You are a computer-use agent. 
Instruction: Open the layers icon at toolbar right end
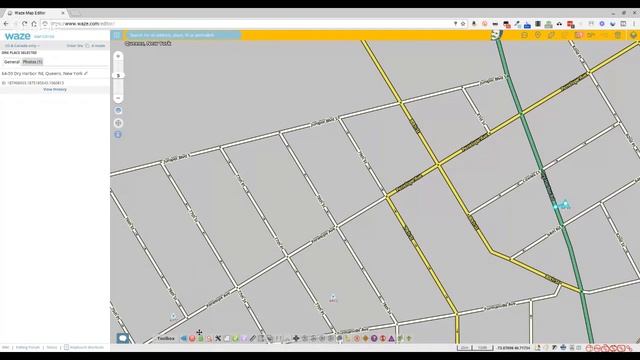pos(633,36)
